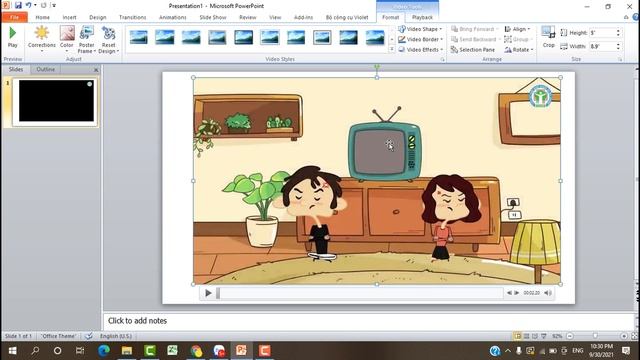The width and height of the screenshot is (640, 360).
Task: Switch to the Home tab
Action: click(42, 17)
